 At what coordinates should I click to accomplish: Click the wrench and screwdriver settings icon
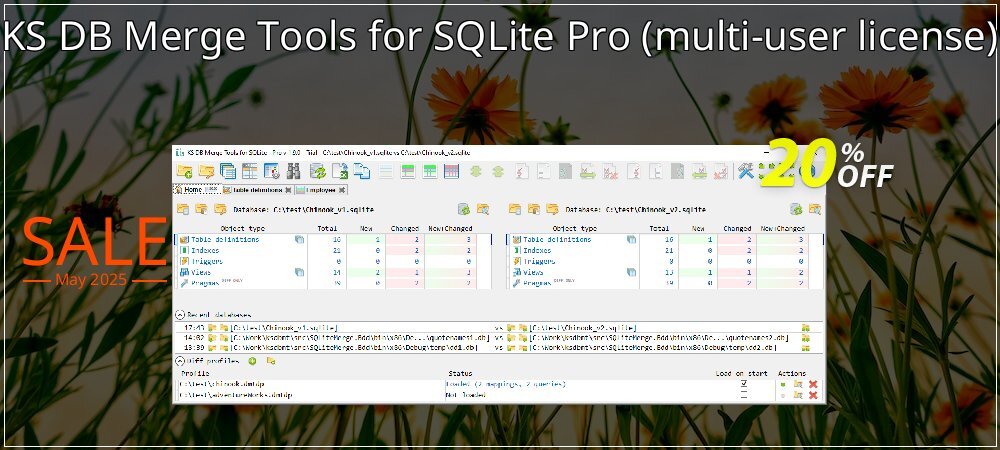pyautogui.click(x=746, y=171)
